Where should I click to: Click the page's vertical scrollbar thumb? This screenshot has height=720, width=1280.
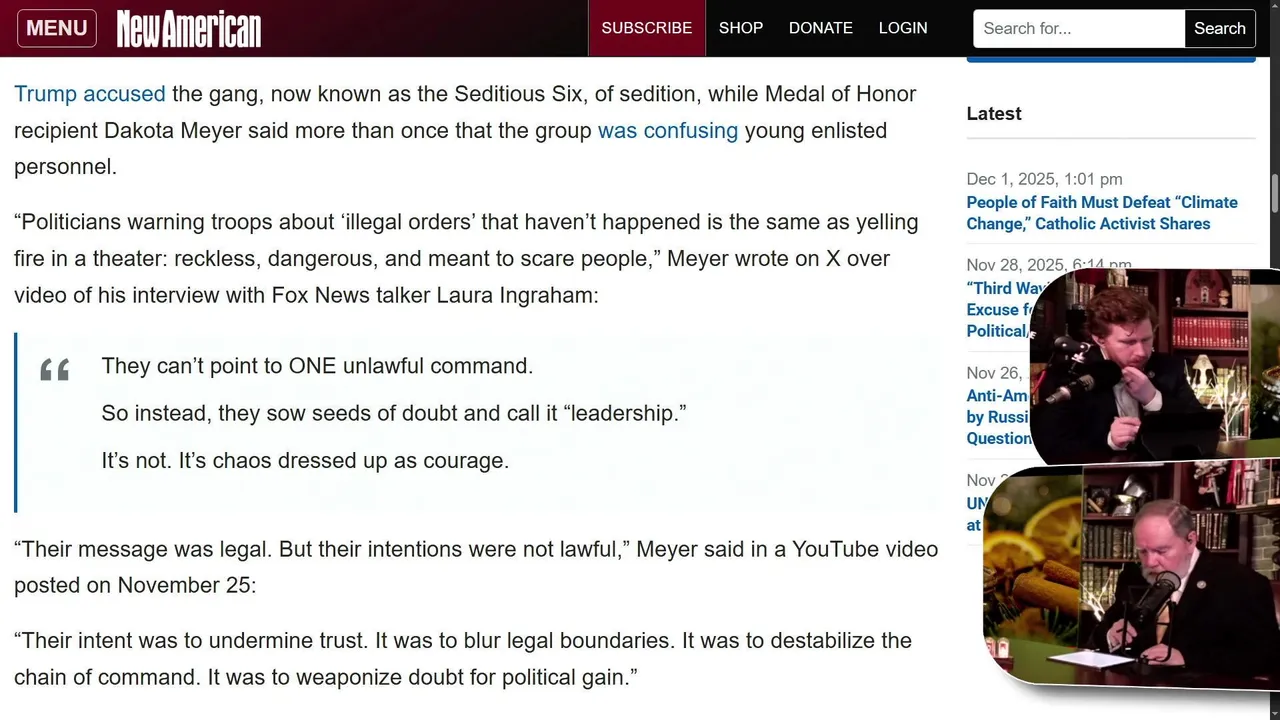1274,192
